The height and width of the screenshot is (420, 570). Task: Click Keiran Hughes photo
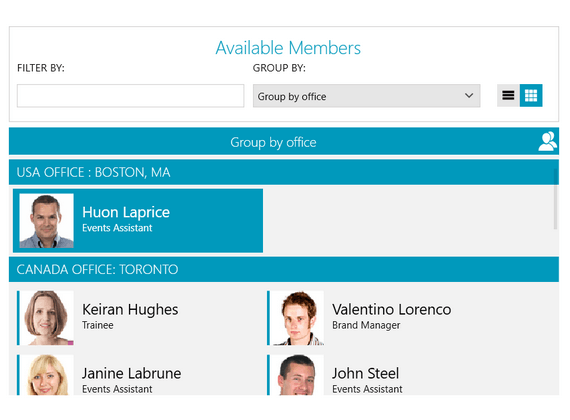pos(47,318)
